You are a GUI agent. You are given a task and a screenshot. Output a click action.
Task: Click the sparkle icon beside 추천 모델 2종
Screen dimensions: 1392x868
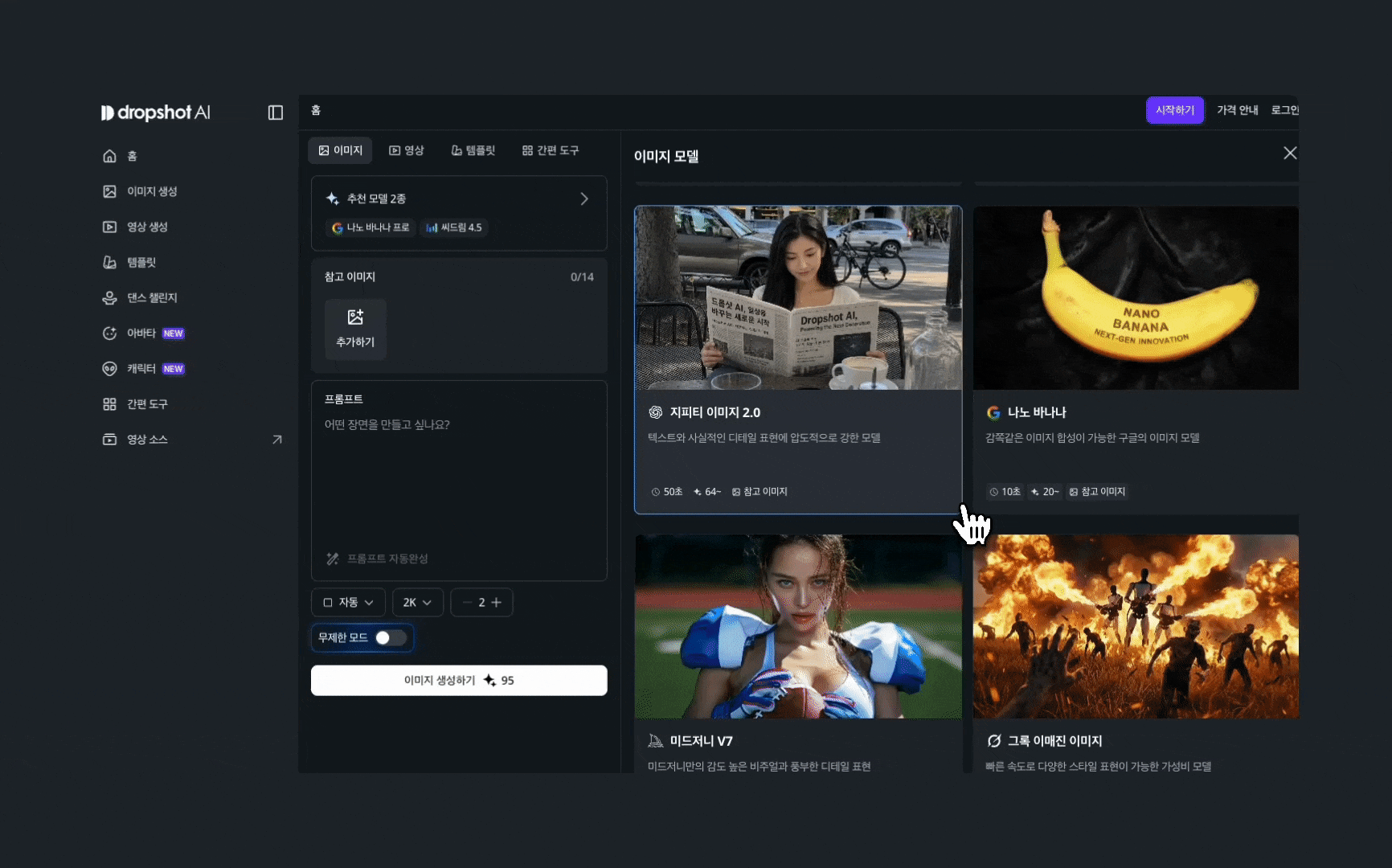click(333, 199)
